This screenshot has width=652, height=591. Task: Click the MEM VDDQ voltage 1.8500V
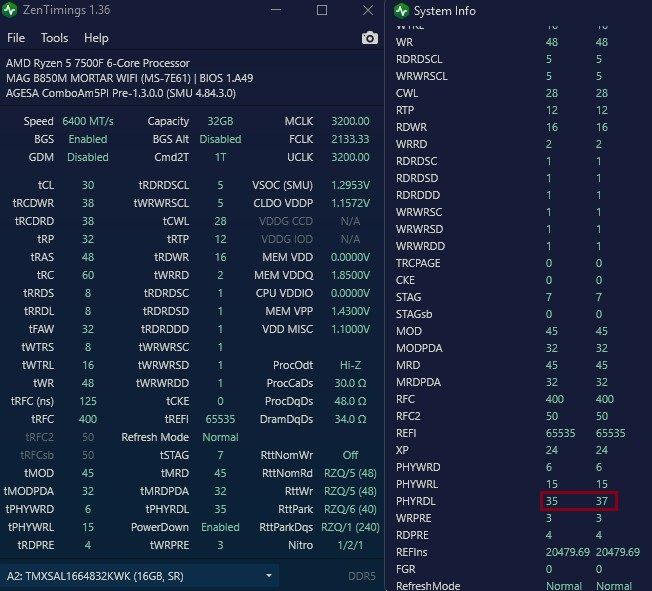[350, 275]
